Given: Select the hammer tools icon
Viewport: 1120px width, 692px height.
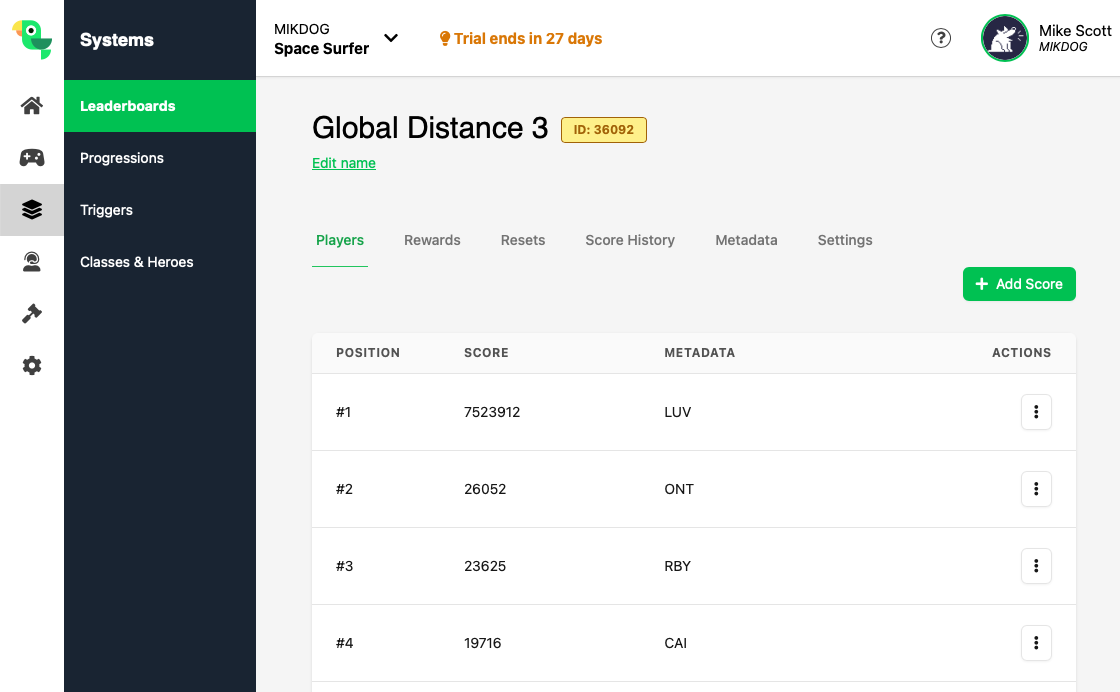Looking at the screenshot, I should click(31, 314).
